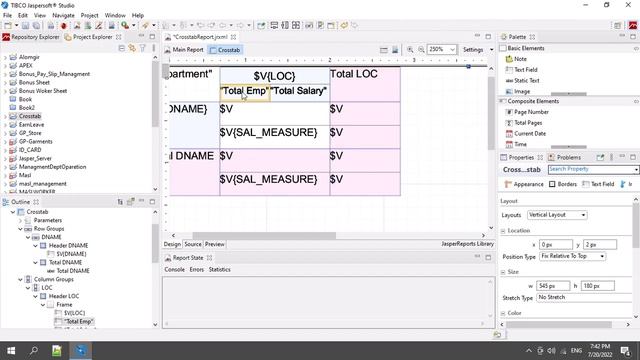Click the Windows Start button
640x360 pixels.
point(11,351)
